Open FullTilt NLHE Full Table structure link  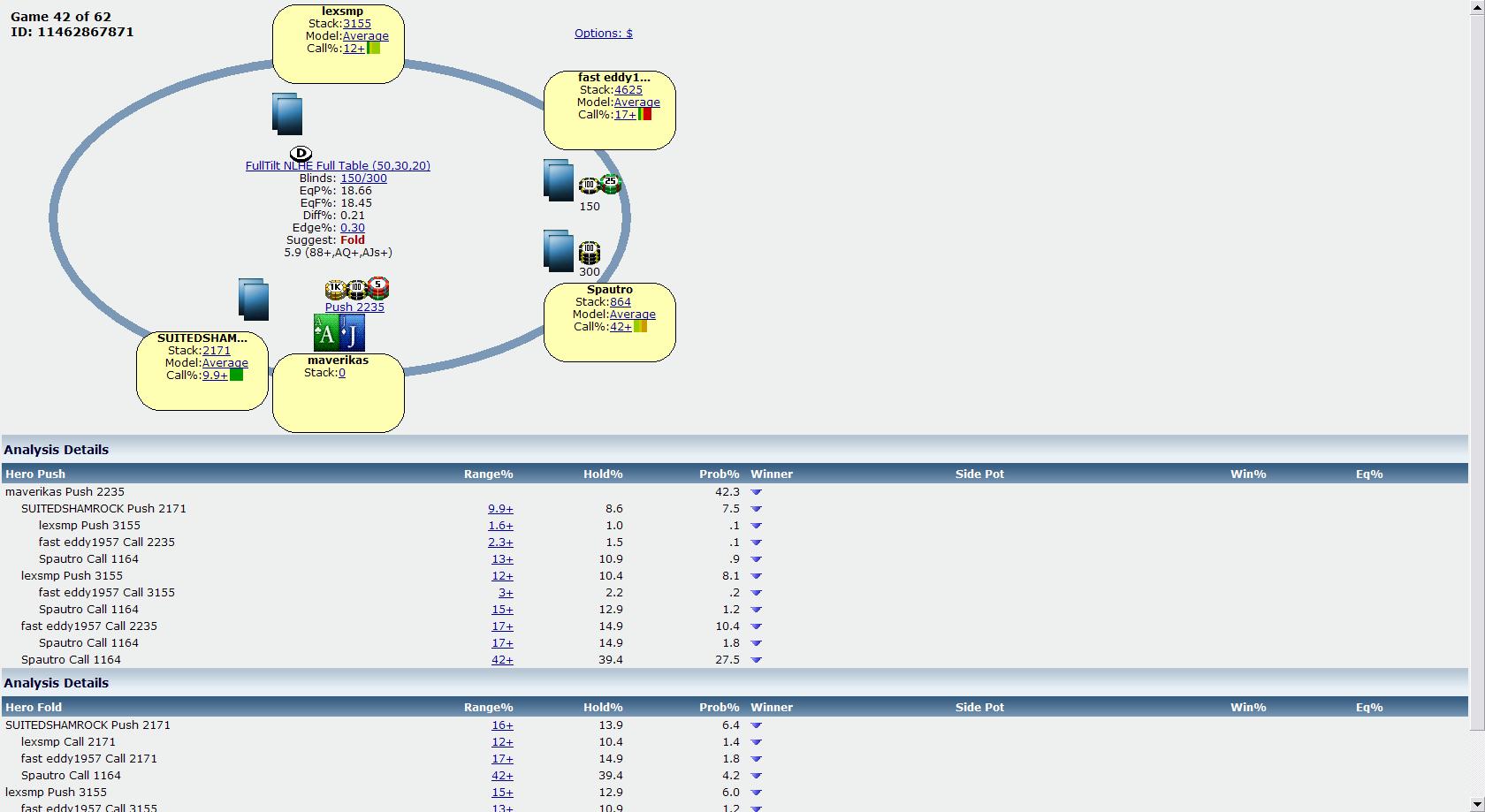click(x=338, y=166)
